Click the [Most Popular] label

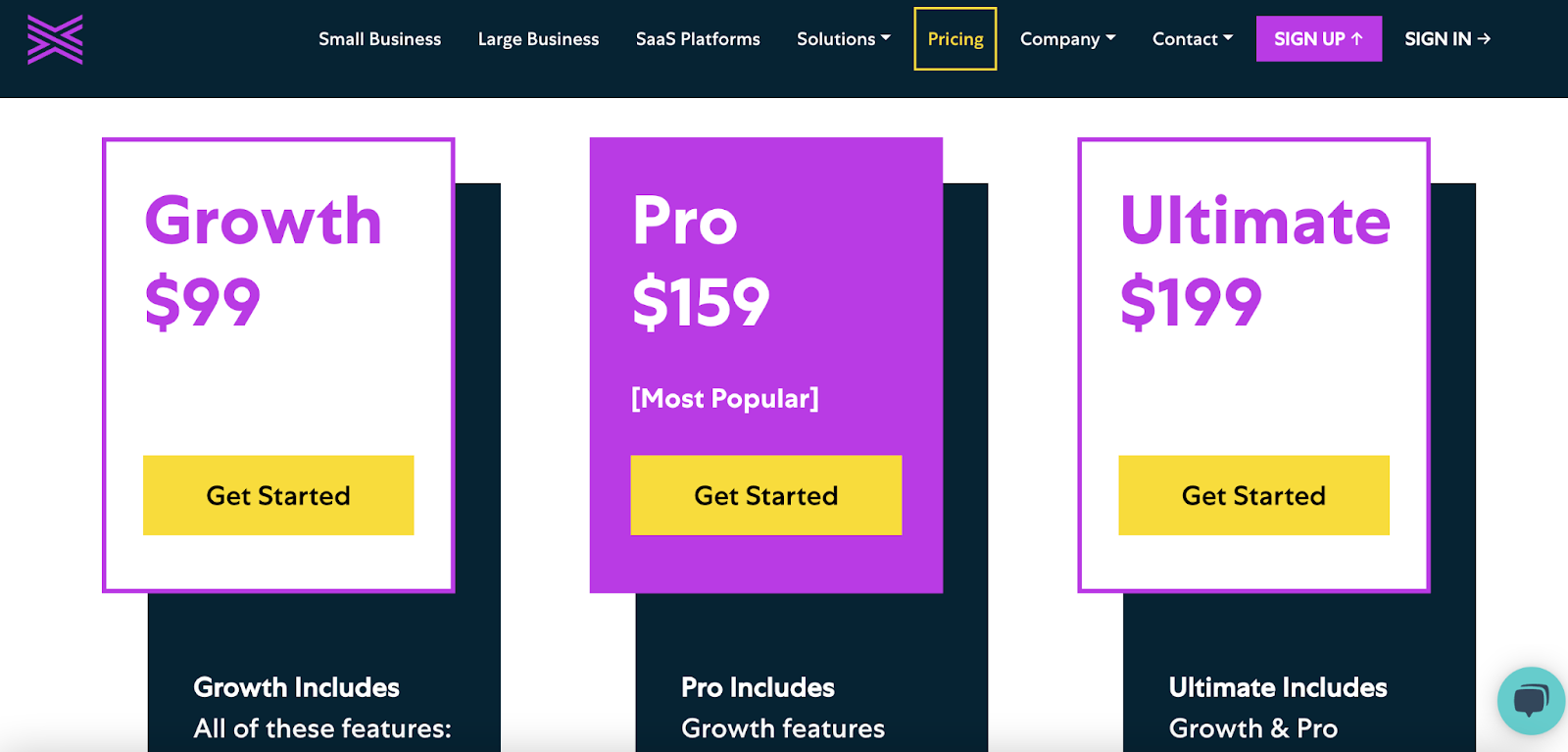(725, 398)
